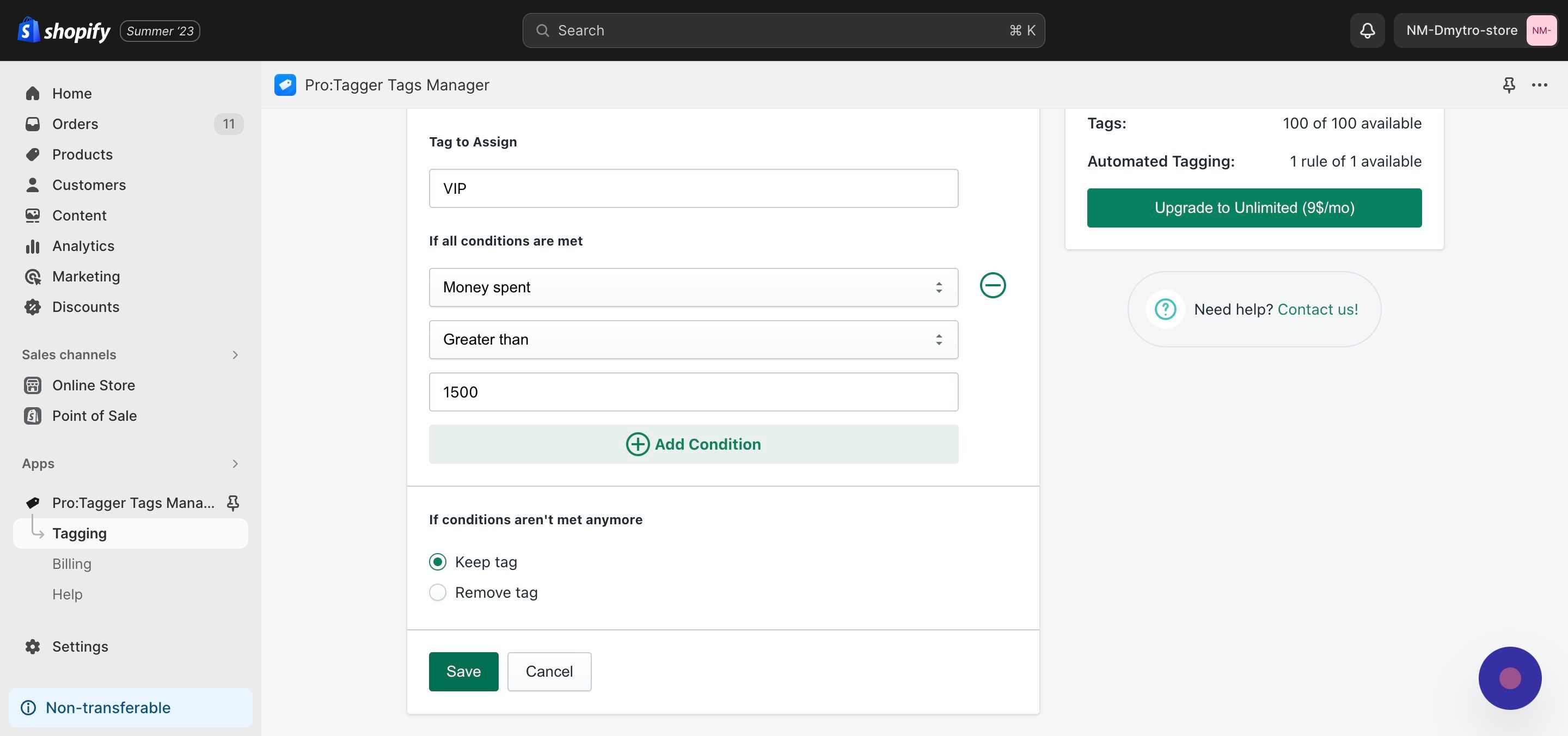Click the question mark help icon
Screen dimensions: 1568x736
click(x=1165, y=309)
